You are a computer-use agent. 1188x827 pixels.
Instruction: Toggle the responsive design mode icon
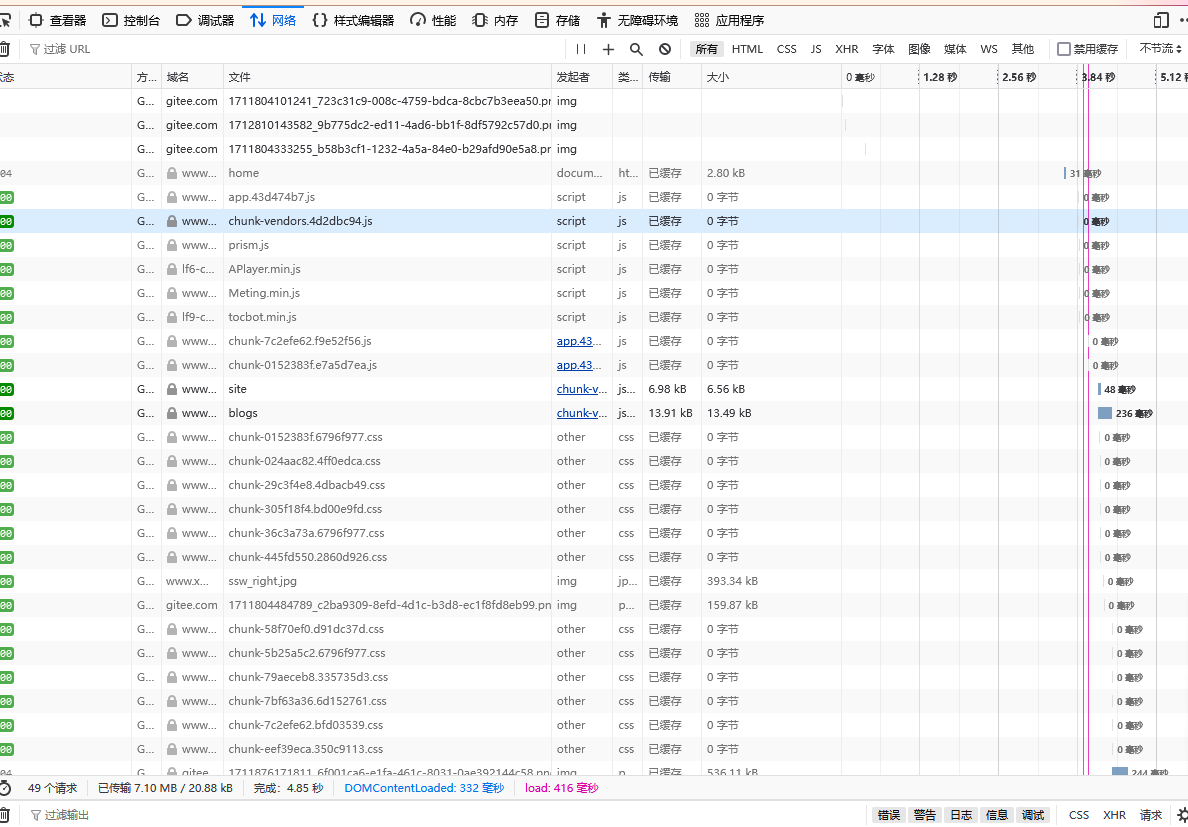coord(1161,20)
